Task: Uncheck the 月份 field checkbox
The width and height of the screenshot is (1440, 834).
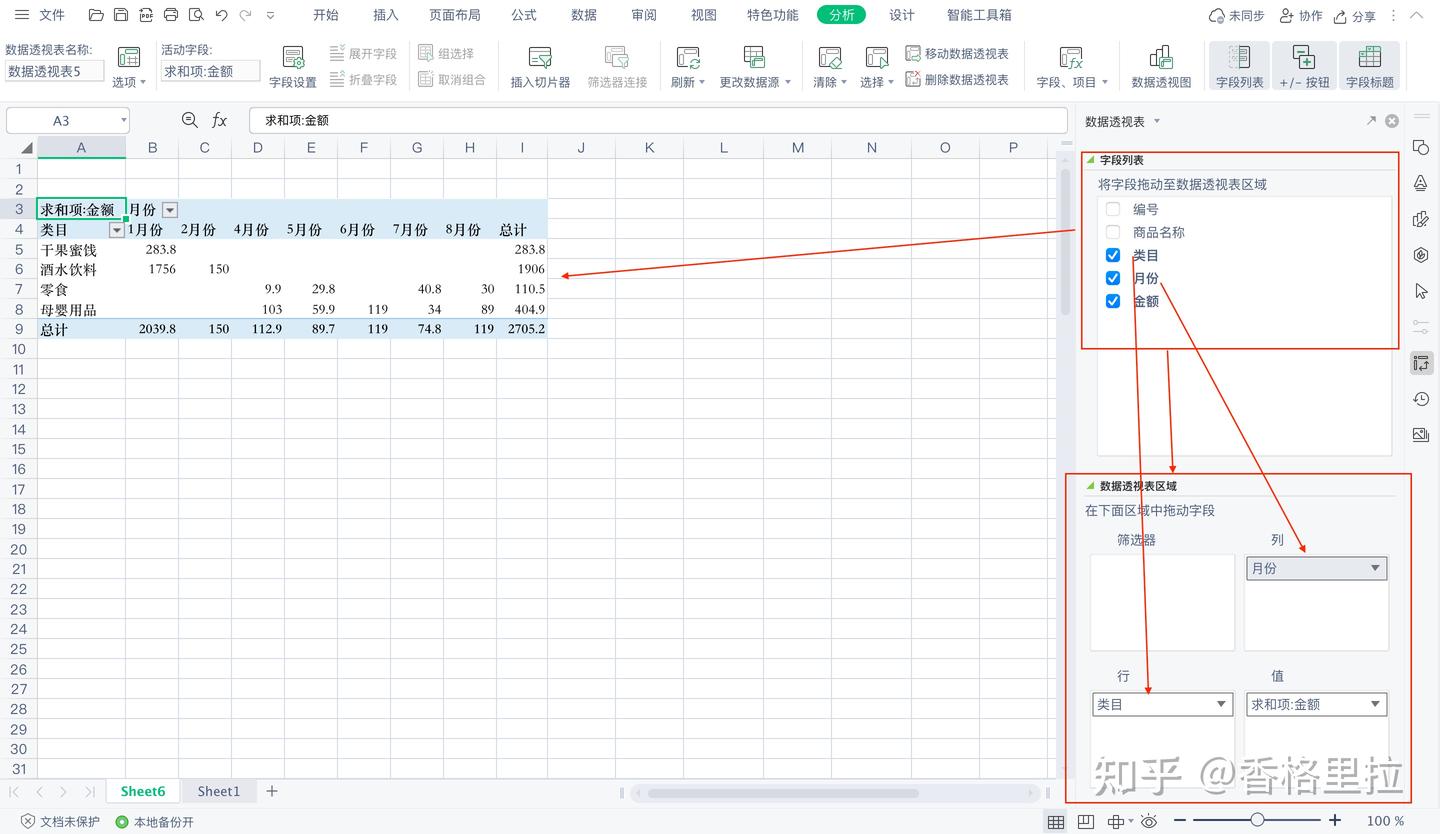Action: tap(1113, 278)
